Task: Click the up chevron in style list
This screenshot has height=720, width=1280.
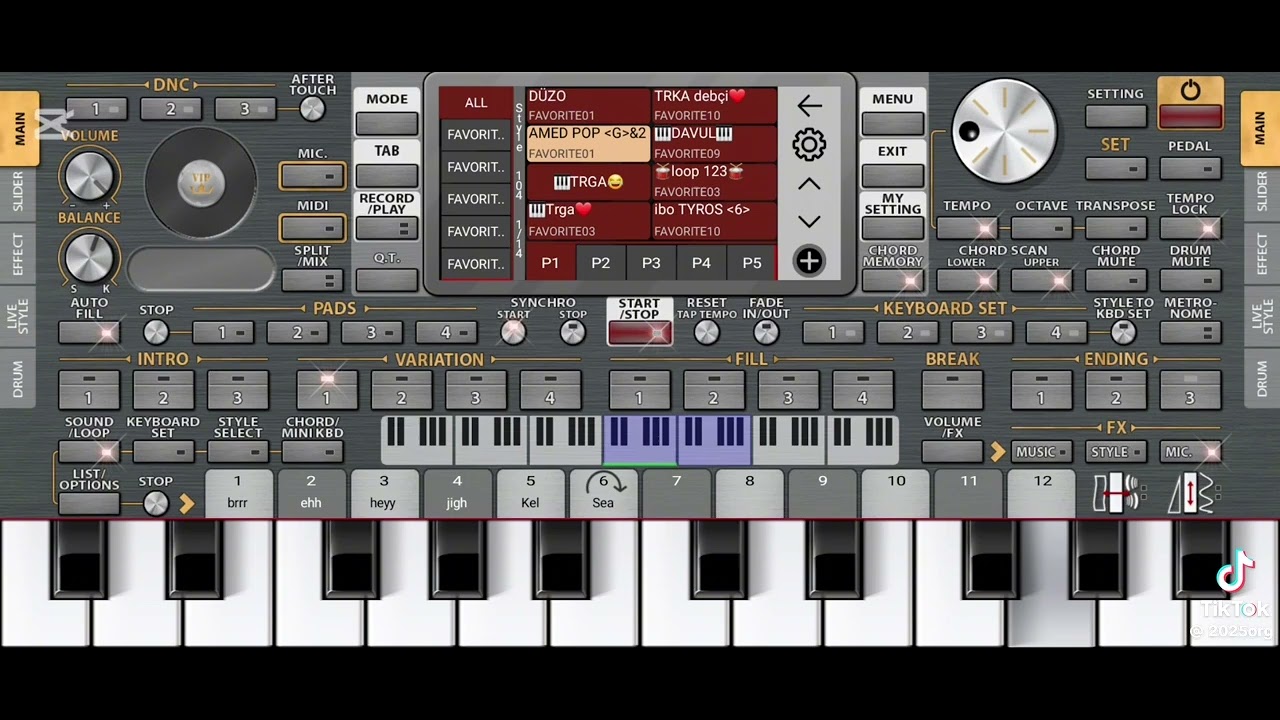Action: 809,184
